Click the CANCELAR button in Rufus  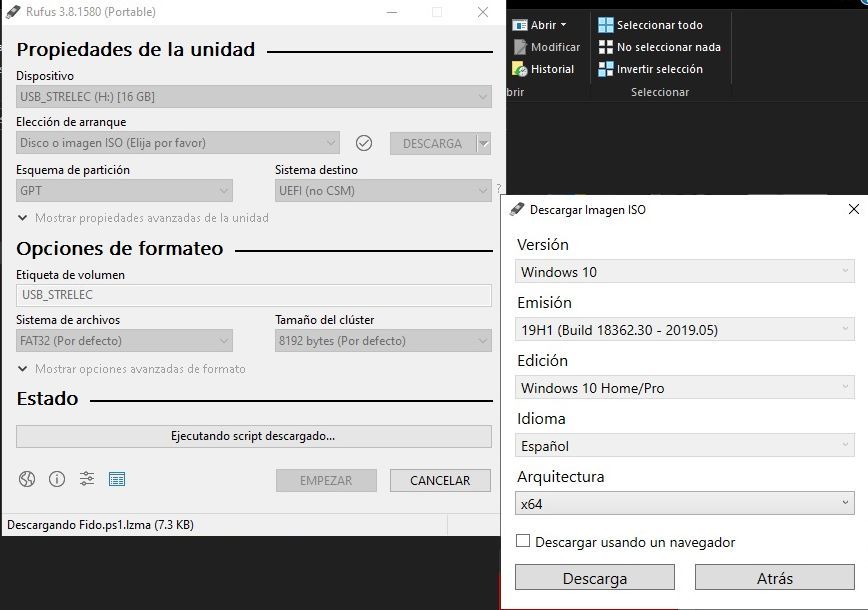440,480
